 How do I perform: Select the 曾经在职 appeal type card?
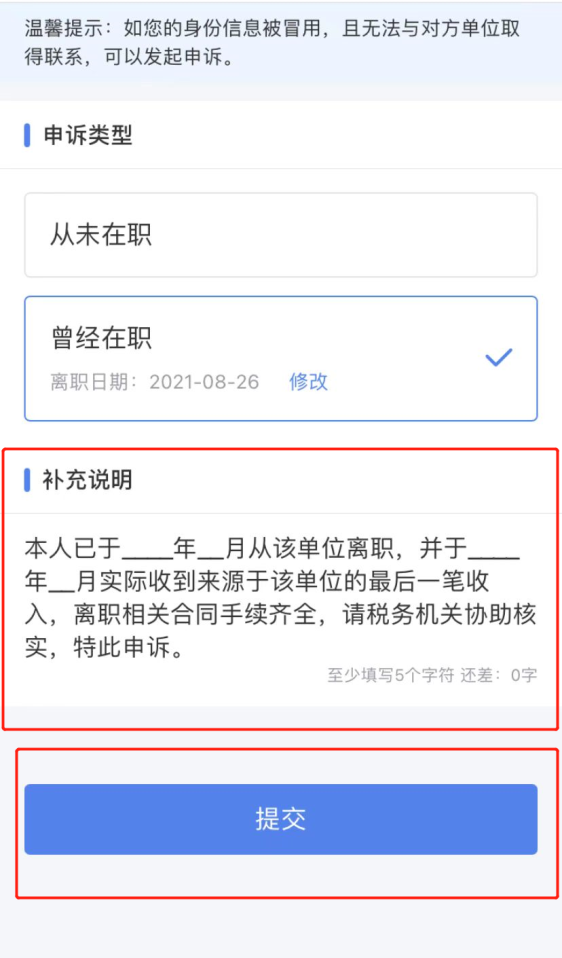[281, 359]
